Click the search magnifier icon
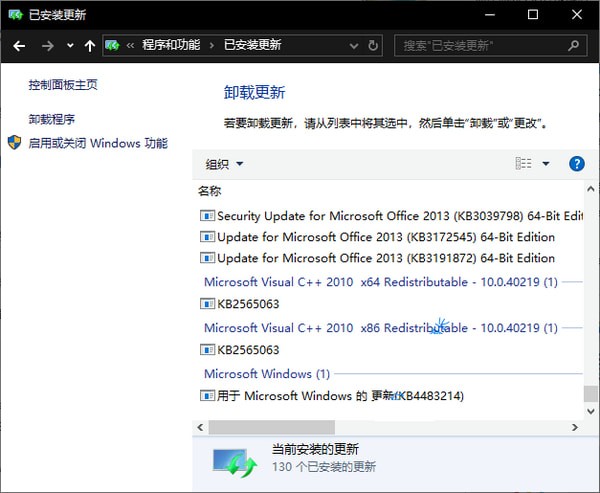This screenshot has height=493, width=600. pos(574,45)
